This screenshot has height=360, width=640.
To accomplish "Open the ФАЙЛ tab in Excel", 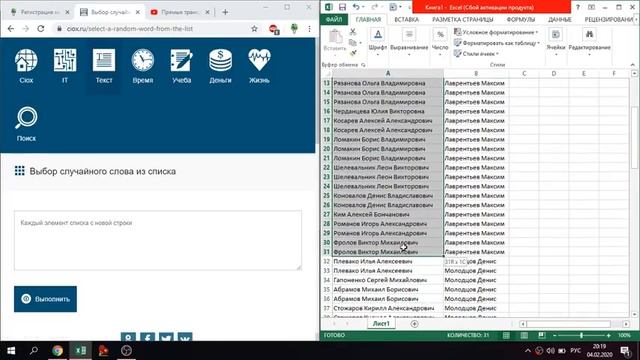I will pos(334,19).
